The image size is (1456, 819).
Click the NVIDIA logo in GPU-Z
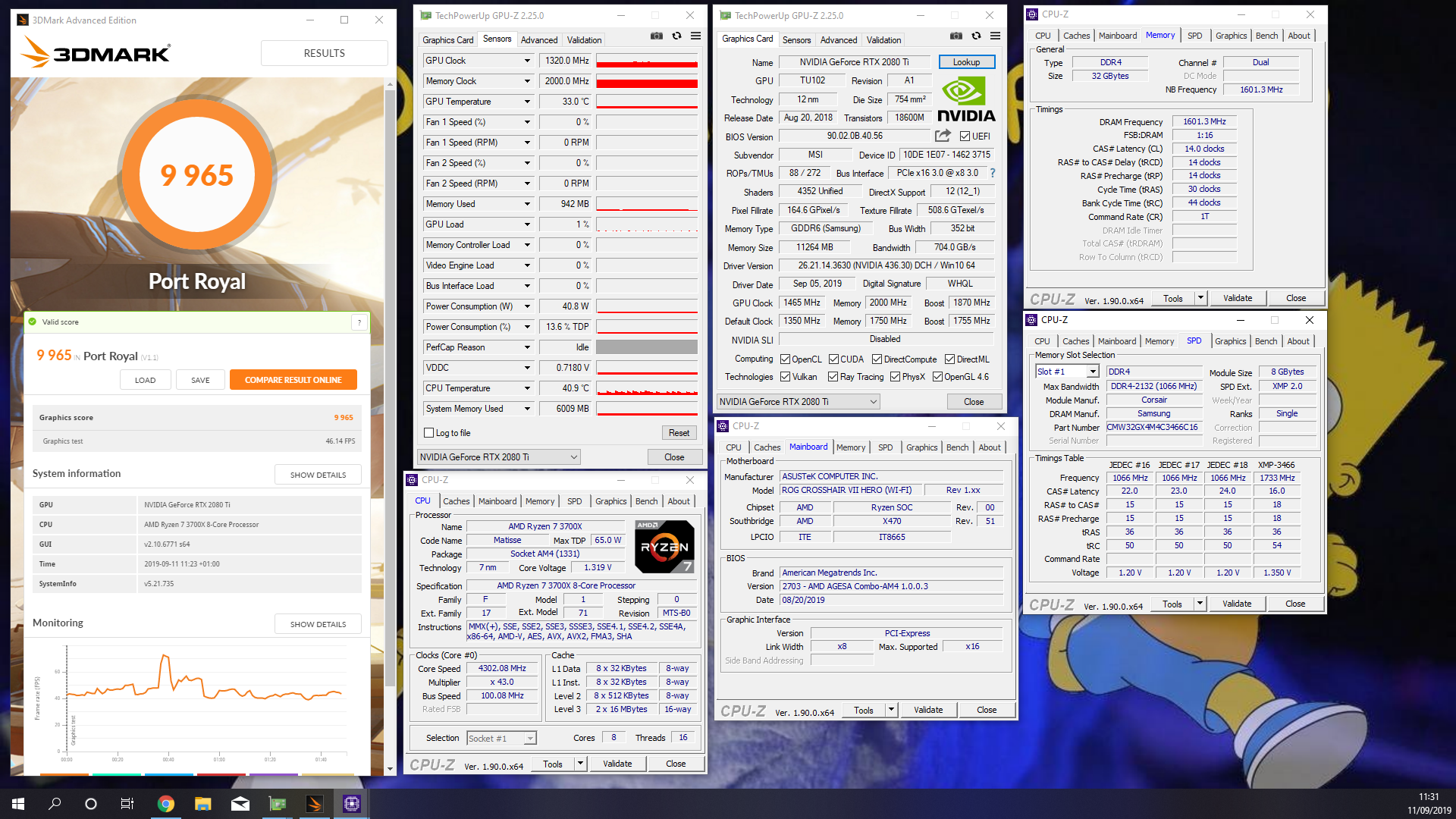pyautogui.click(x=966, y=100)
